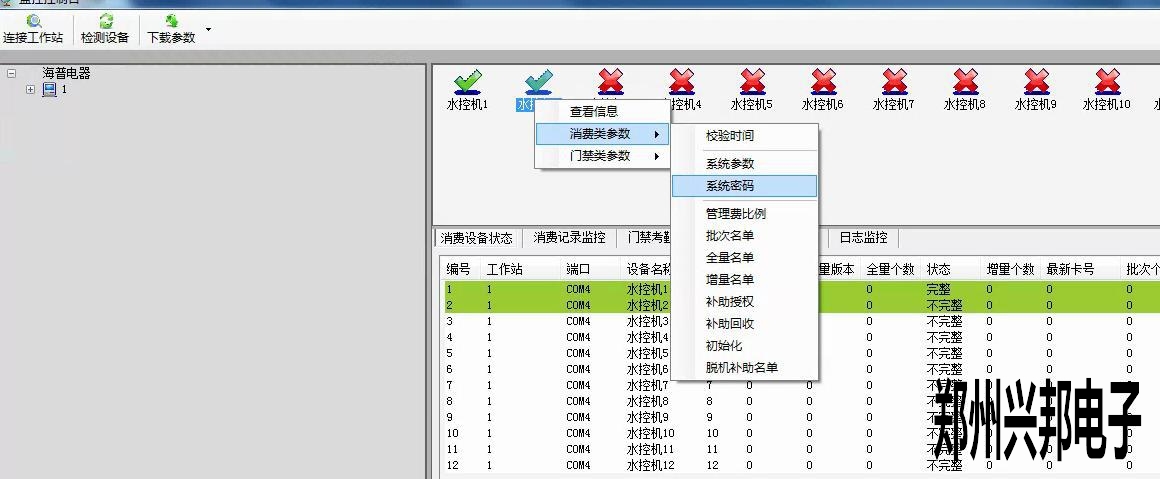Switch to the 消费记录监控 tab
Screen dimensions: 1160x479
569,238
